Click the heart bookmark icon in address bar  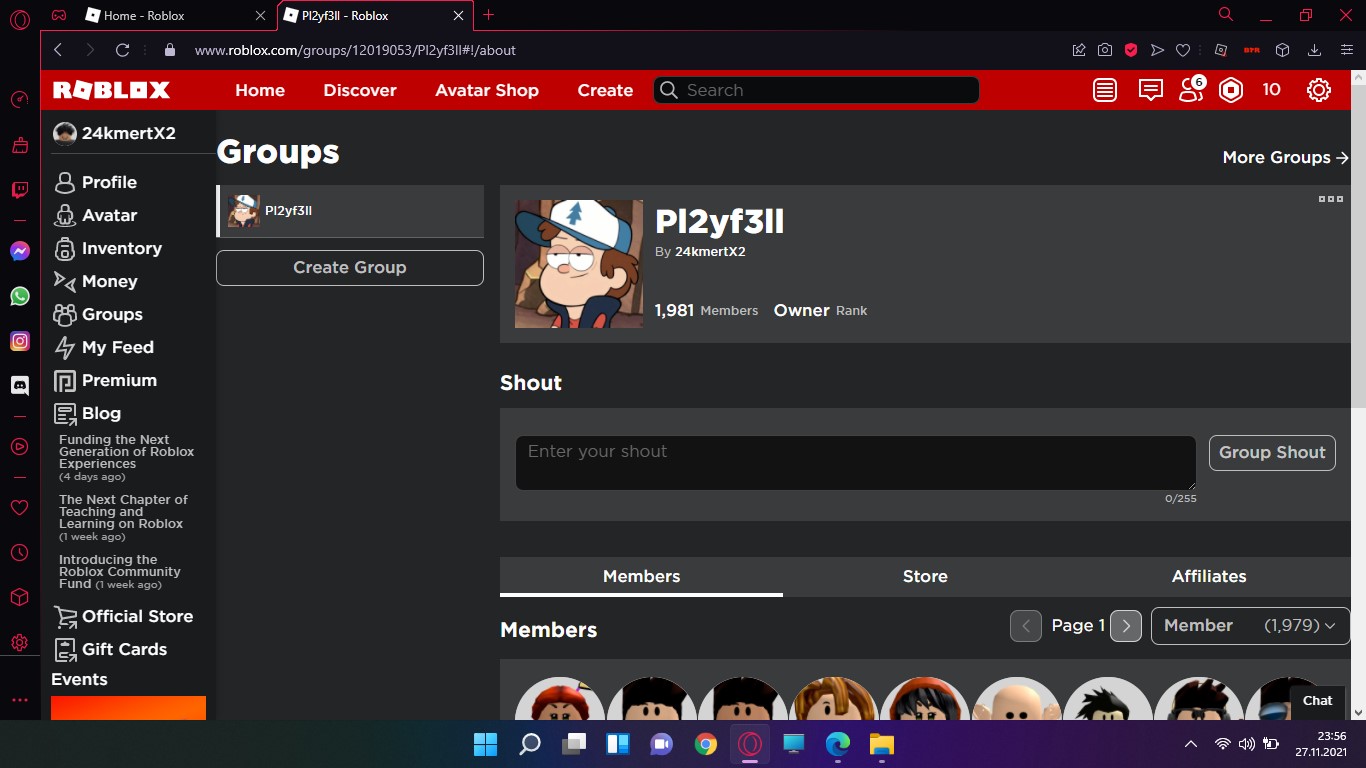point(1183,50)
